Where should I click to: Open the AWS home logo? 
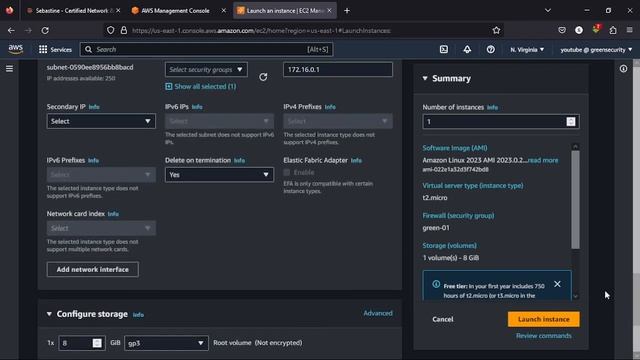point(16,49)
